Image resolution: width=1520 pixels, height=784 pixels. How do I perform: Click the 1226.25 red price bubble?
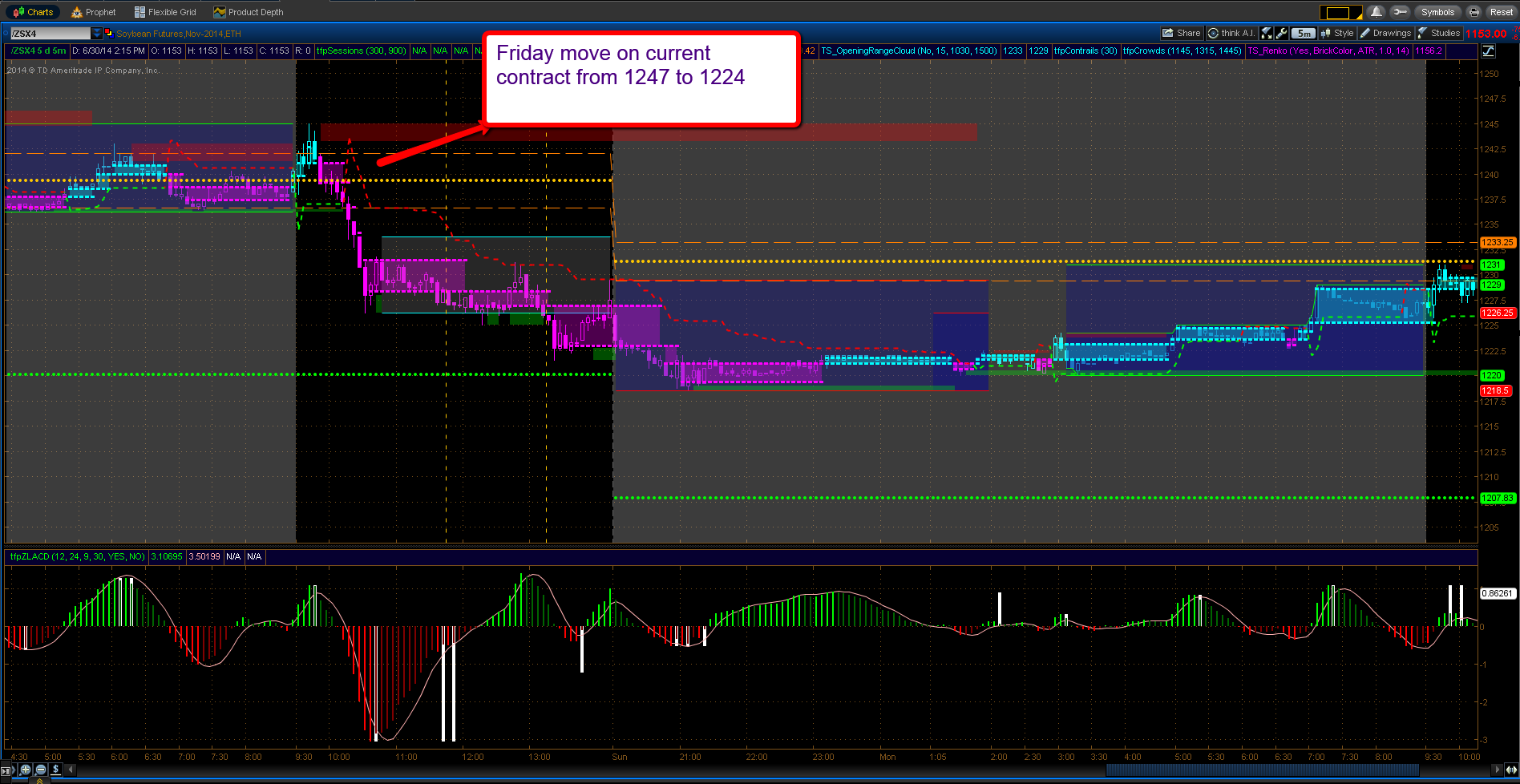[x=1497, y=313]
